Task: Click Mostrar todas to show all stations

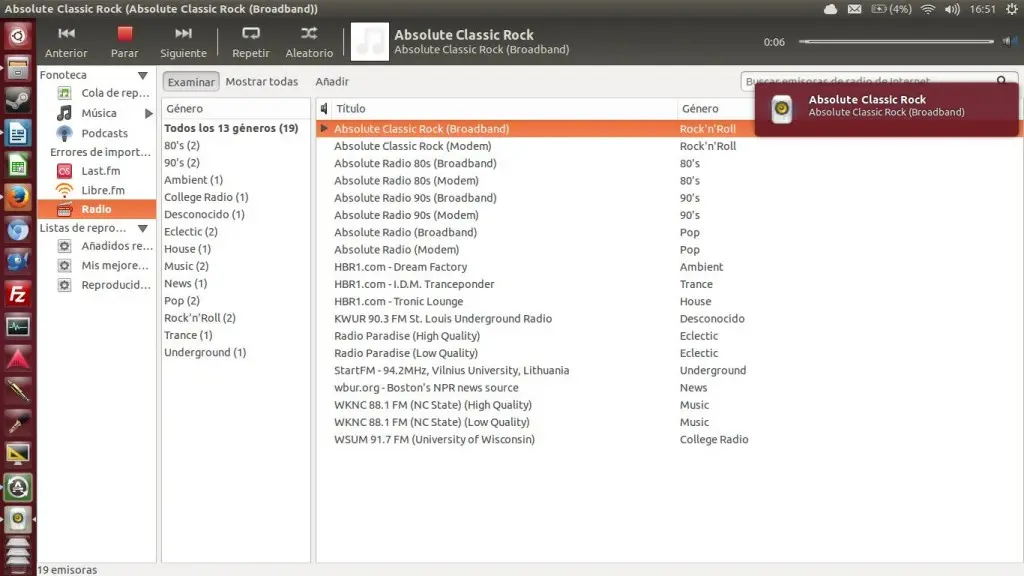Action: coord(262,82)
